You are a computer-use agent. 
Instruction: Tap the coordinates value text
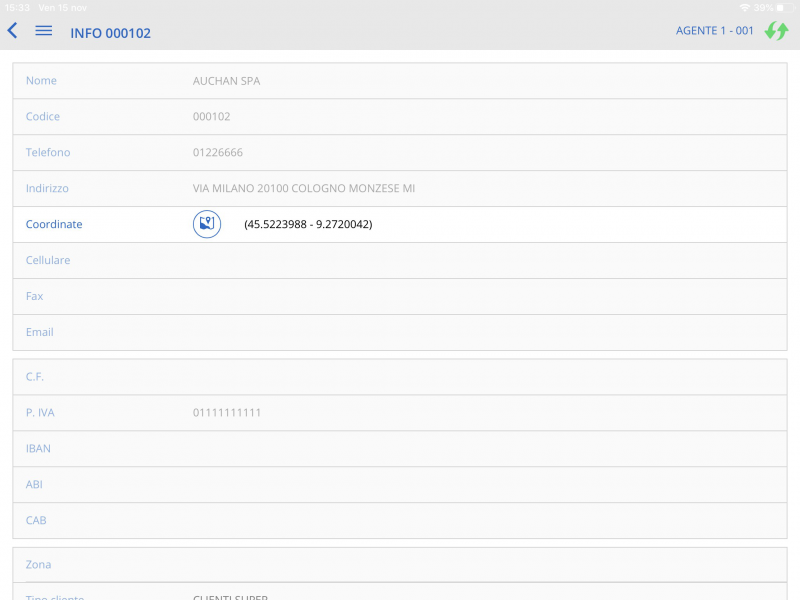click(308, 225)
